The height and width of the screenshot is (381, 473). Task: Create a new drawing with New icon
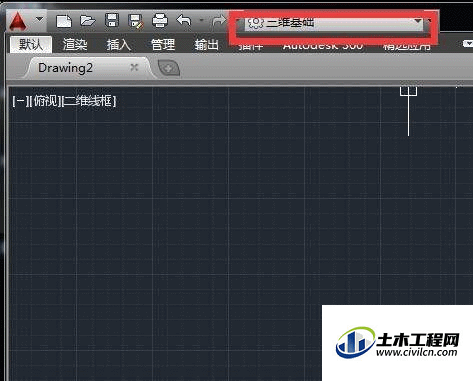pyautogui.click(x=64, y=21)
